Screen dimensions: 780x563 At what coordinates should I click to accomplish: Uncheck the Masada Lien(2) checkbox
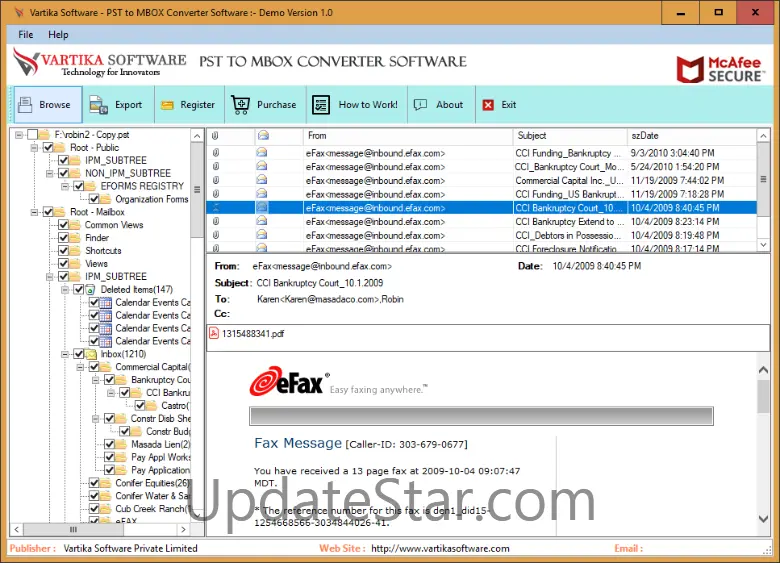(110, 444)
